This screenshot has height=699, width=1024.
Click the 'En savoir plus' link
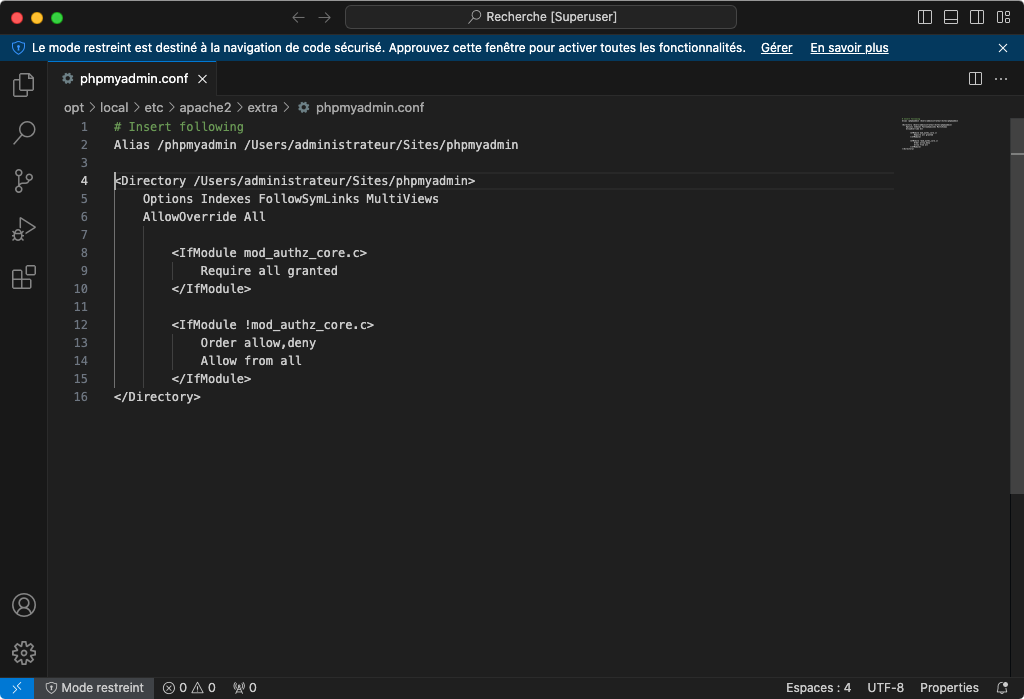coord(849,47)
